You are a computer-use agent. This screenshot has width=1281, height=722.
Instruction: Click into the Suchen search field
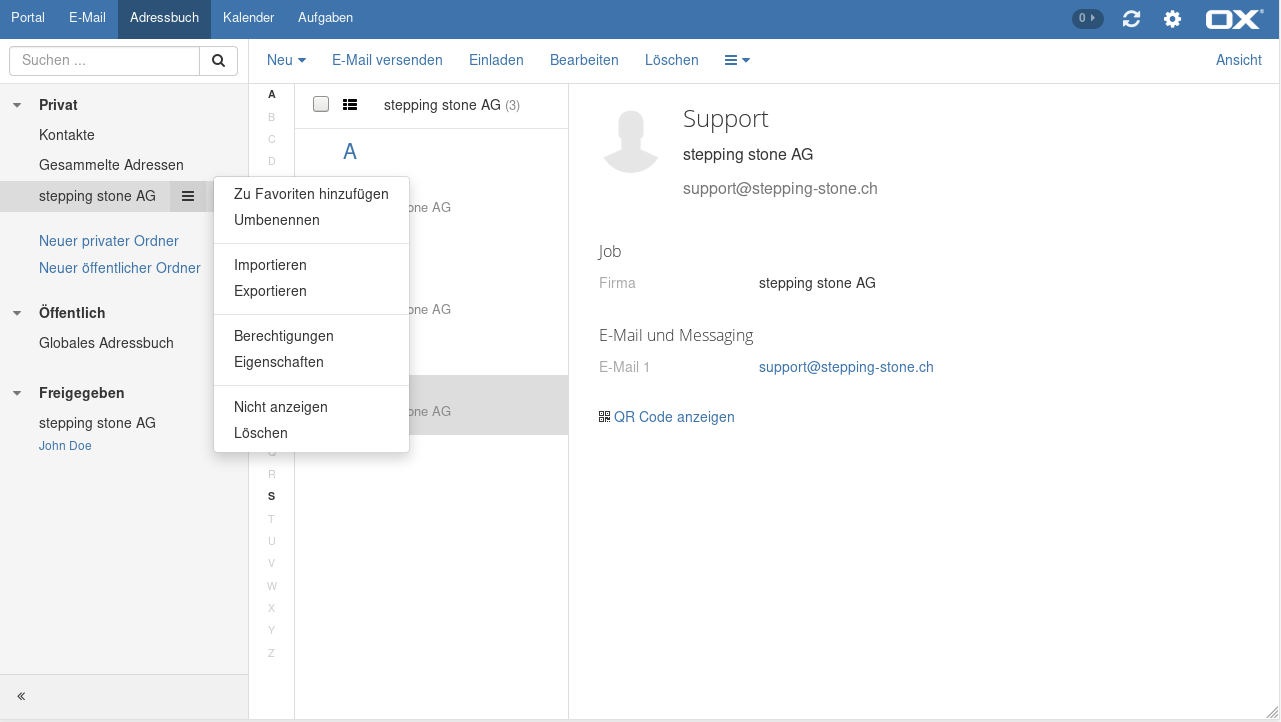pyautogui.click(x=104, y=60)
